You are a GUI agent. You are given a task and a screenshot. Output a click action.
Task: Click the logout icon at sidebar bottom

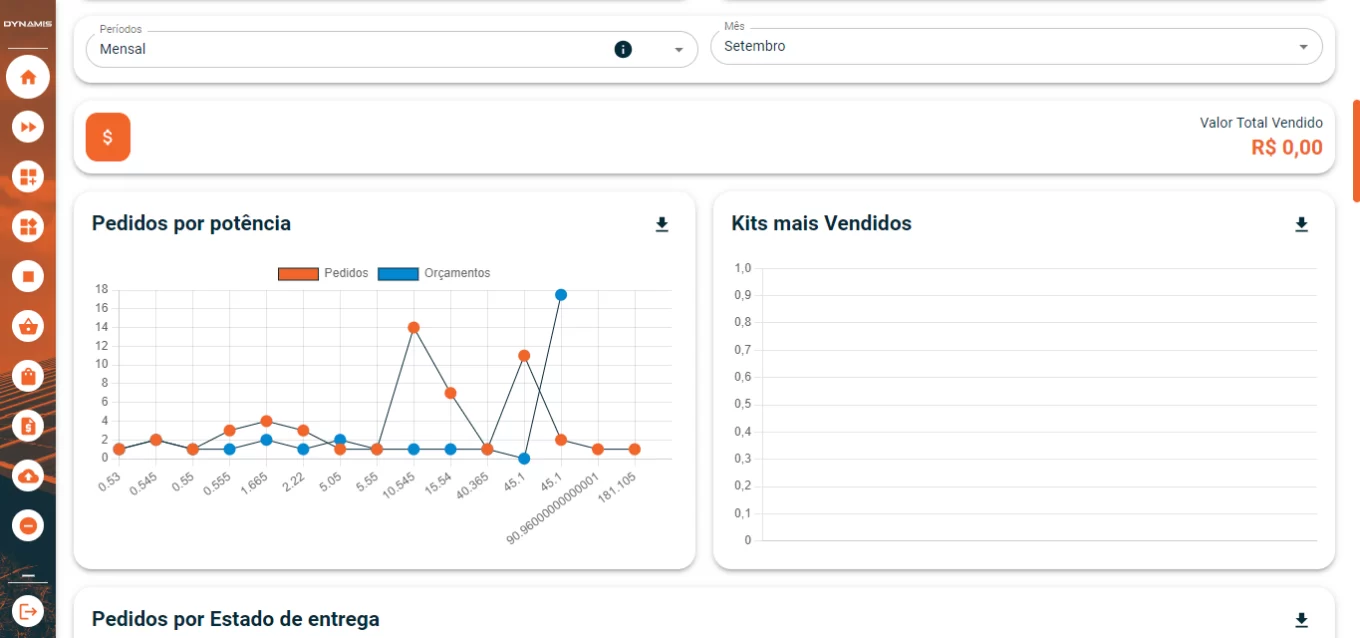point(28,610)
